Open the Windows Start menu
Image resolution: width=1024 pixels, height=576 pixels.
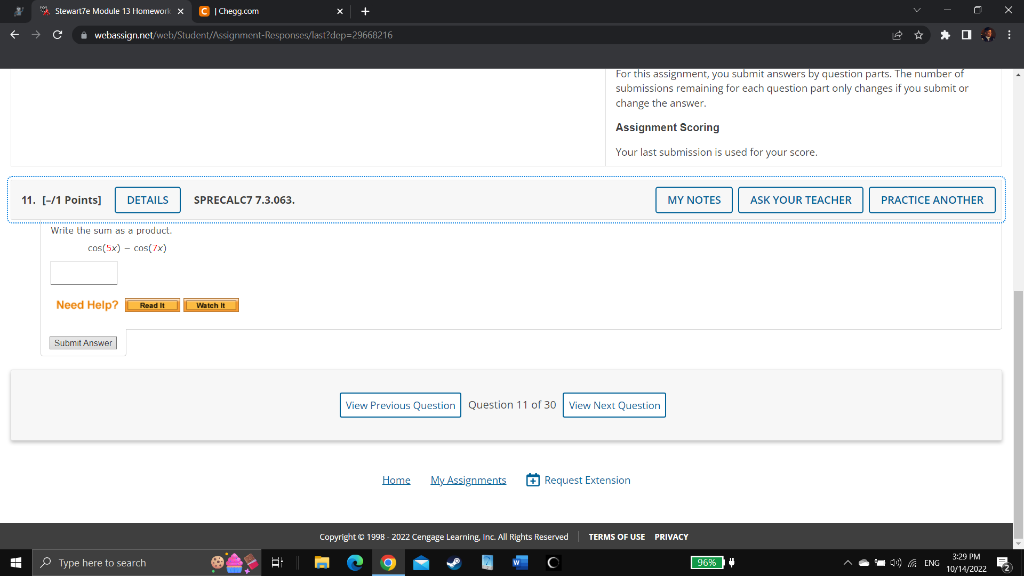(x=16, y=562)
